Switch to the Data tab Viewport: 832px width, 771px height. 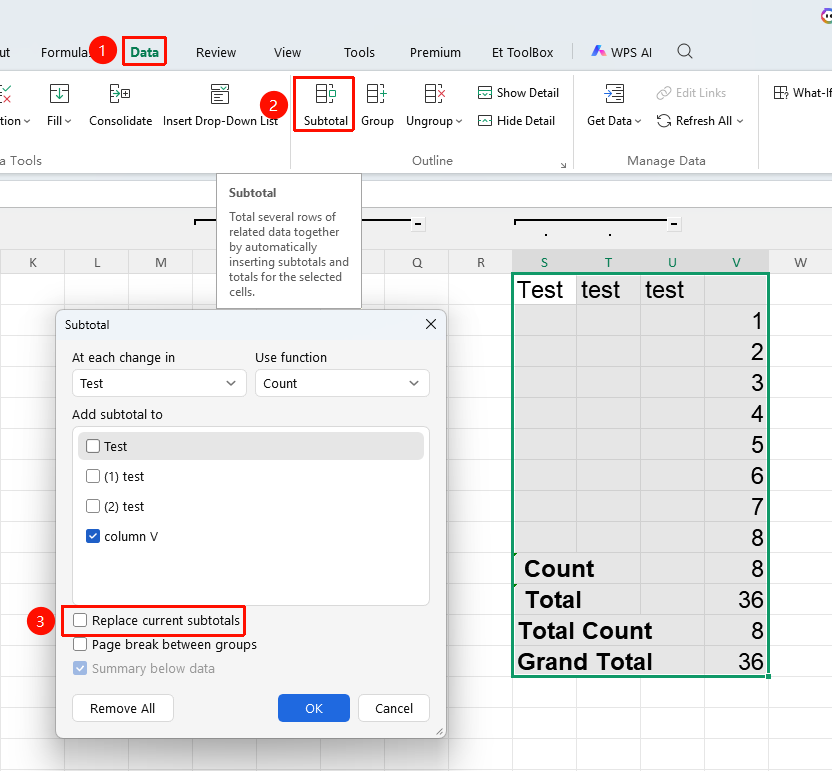pos(144,52)
